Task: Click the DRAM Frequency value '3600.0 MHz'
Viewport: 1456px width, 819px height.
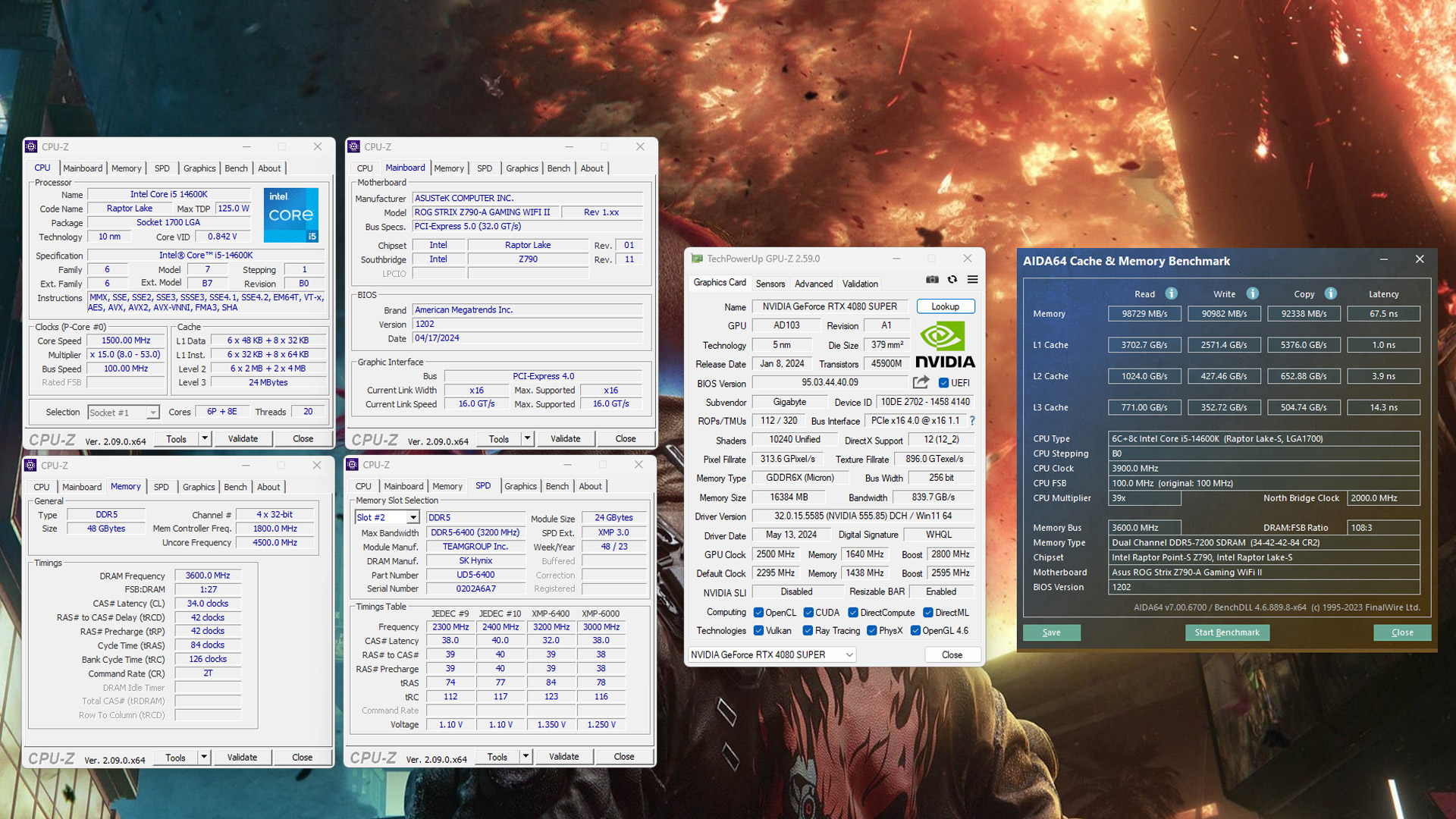Action: point(208,576)
